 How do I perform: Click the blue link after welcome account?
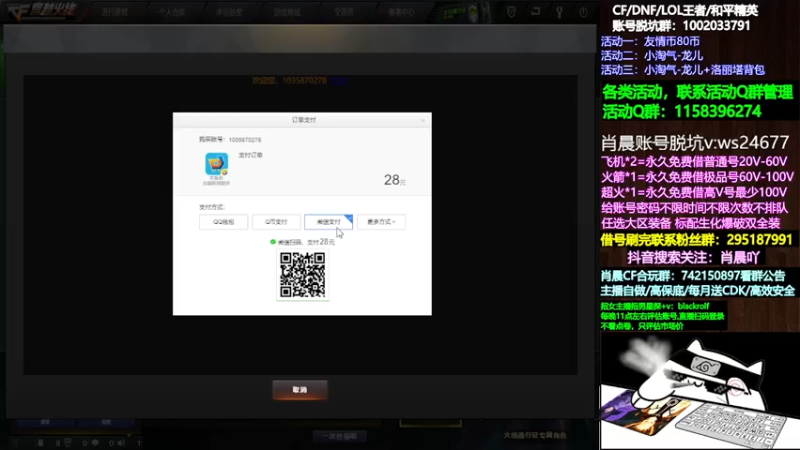pos(338,81)
